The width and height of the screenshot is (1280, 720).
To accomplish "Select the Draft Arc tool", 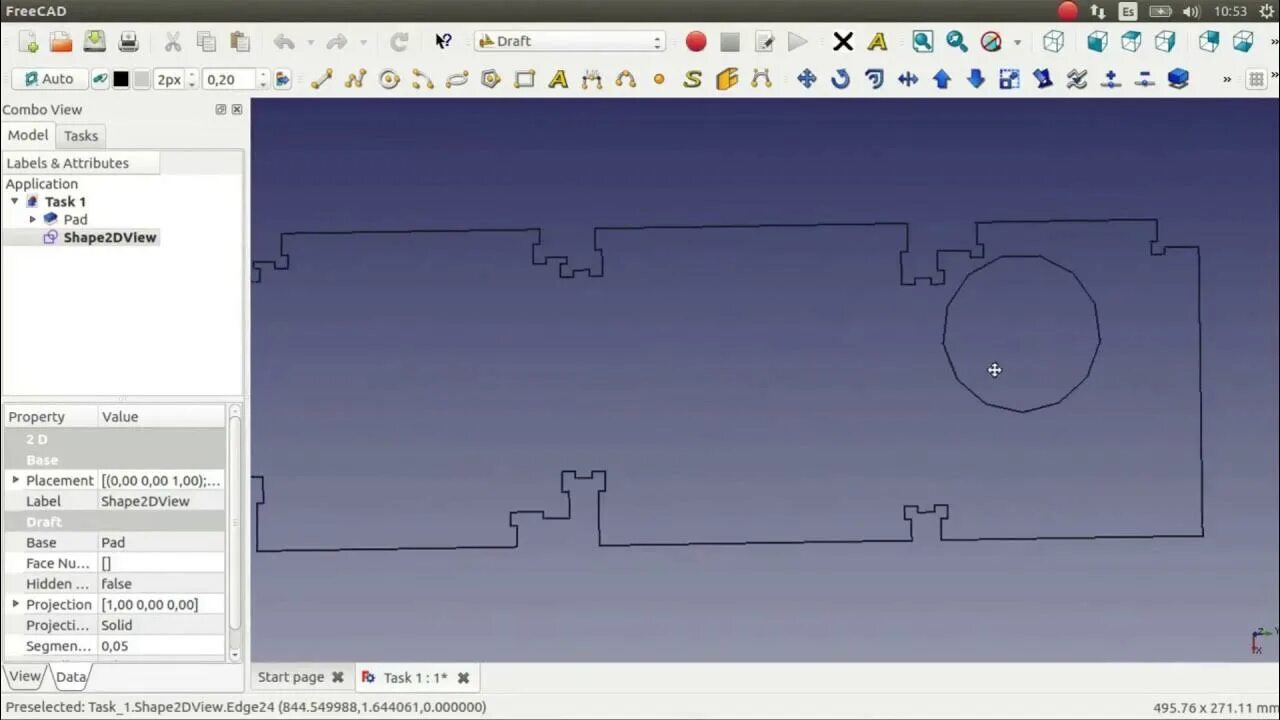I will click(423, 79).
